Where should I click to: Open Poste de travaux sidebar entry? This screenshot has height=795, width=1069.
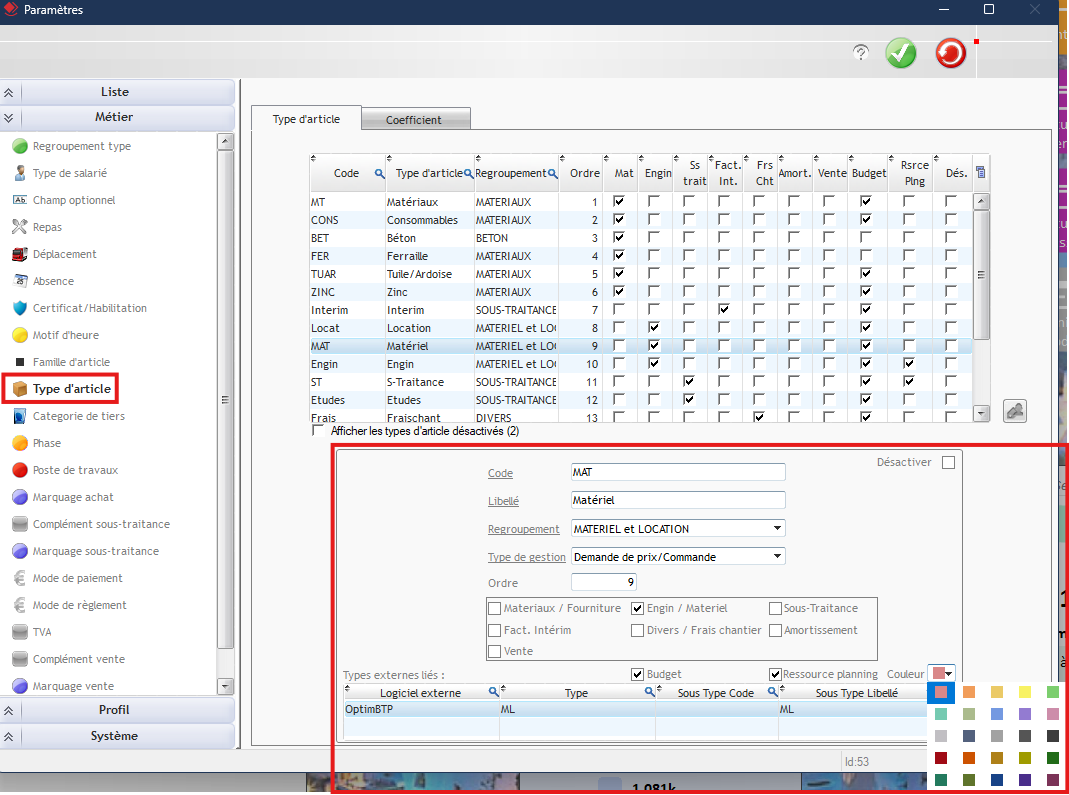coord(75,470)
